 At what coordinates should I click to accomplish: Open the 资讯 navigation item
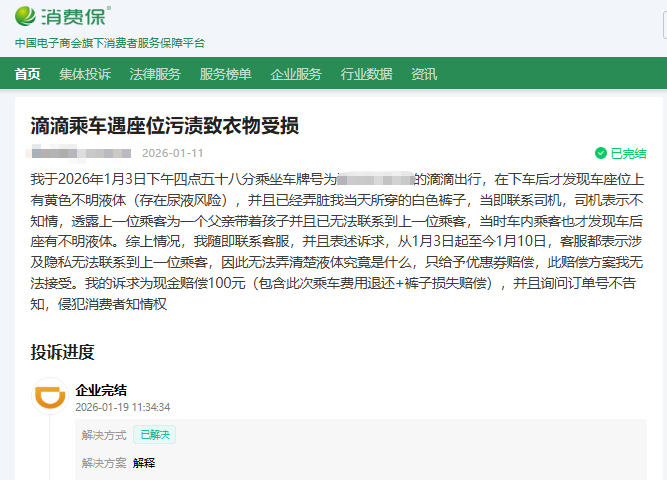[424, 74]
